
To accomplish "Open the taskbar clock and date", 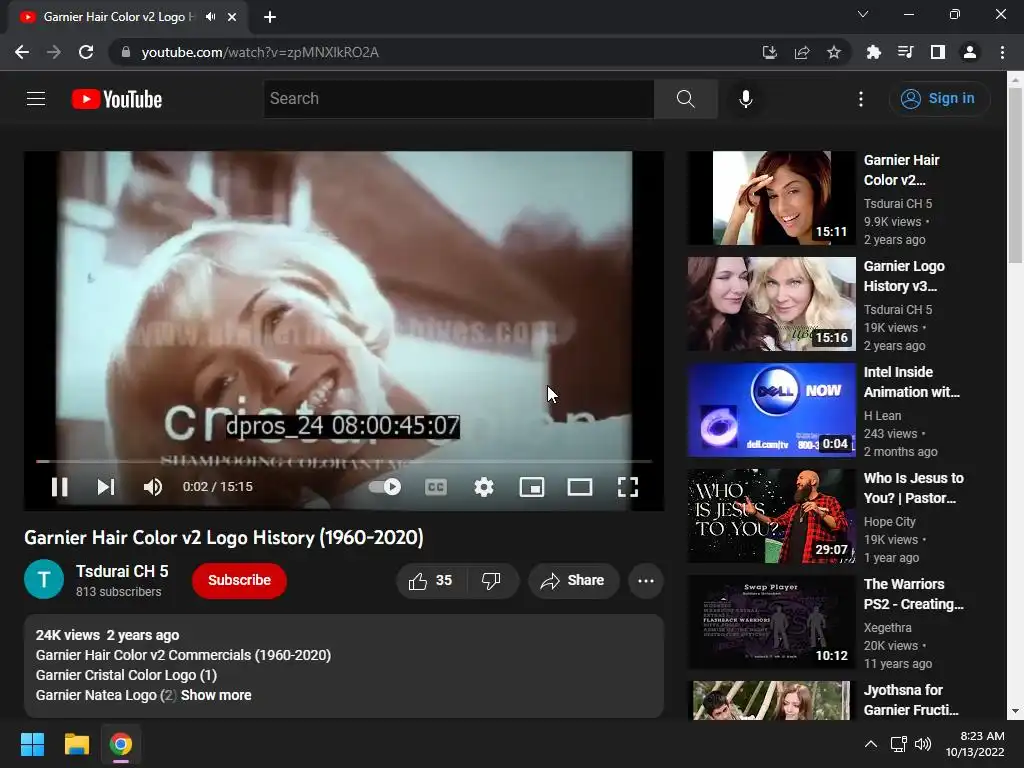I will tap(975, 744).
